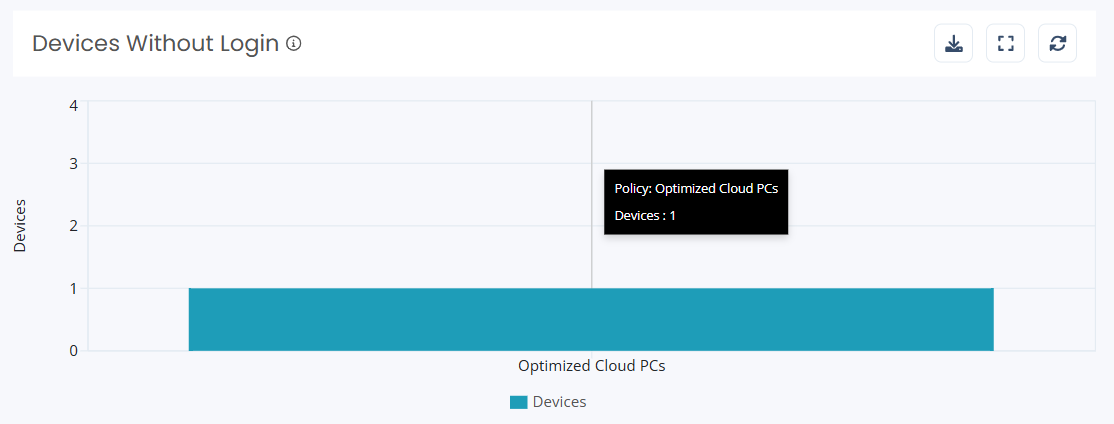The height and width of the screenshot is (424, 1114).
Task: Click the vertical crosshair line above the bar
Action: pos(591,135)
